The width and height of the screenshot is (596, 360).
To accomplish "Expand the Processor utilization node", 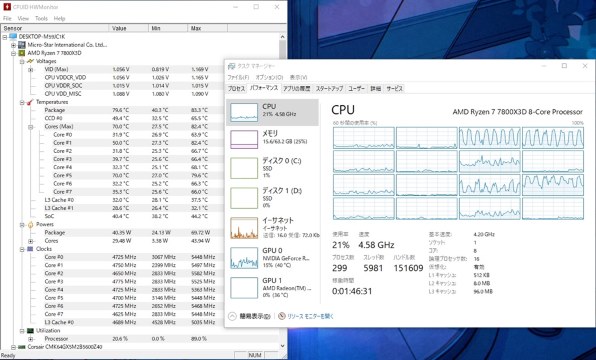I will coord(31,339).
